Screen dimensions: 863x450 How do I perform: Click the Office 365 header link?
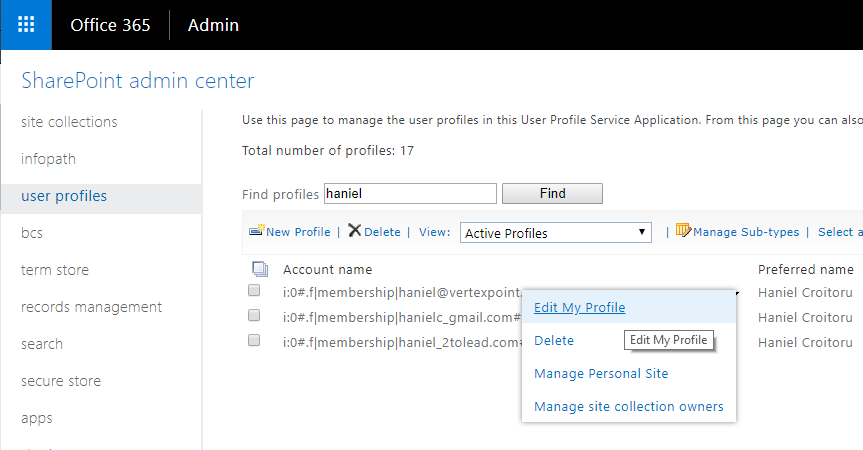pyautogui.click(x=110, y=25)
